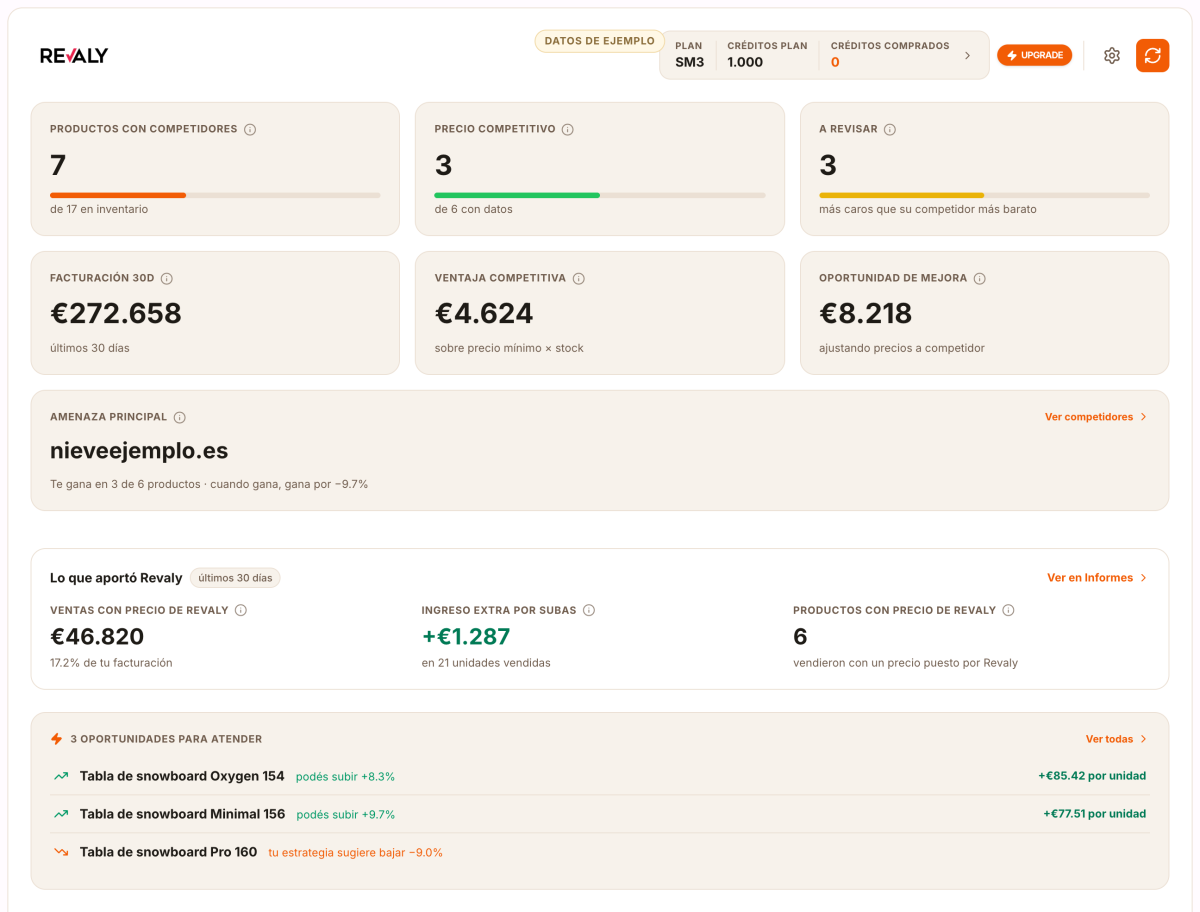The height and width of the screenshot is (912, 1200).
Task: Click info icon next to Ventaja competitiva
Action: click(x=578, y=278)
